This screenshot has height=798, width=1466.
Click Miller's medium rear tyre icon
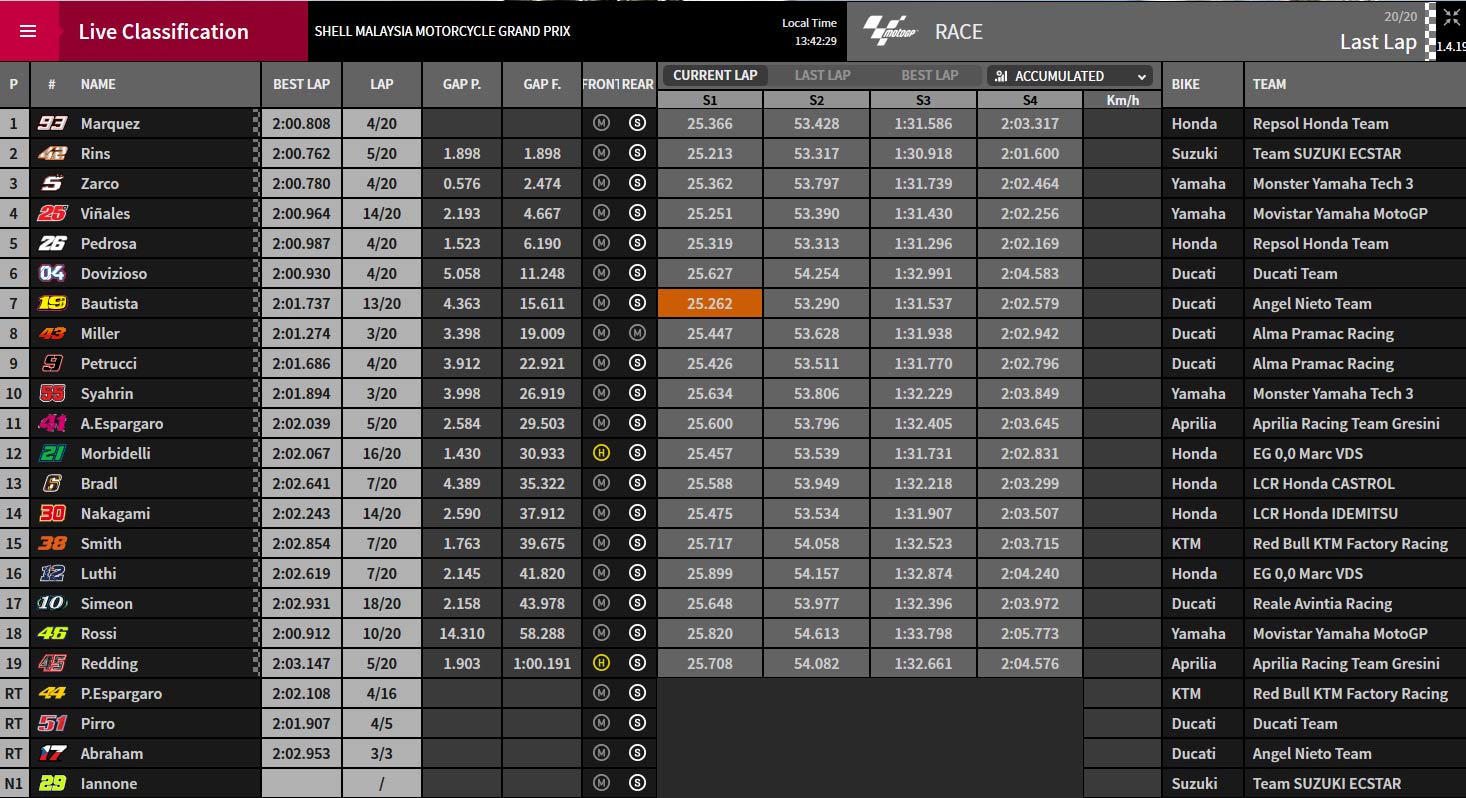(637, 333)
